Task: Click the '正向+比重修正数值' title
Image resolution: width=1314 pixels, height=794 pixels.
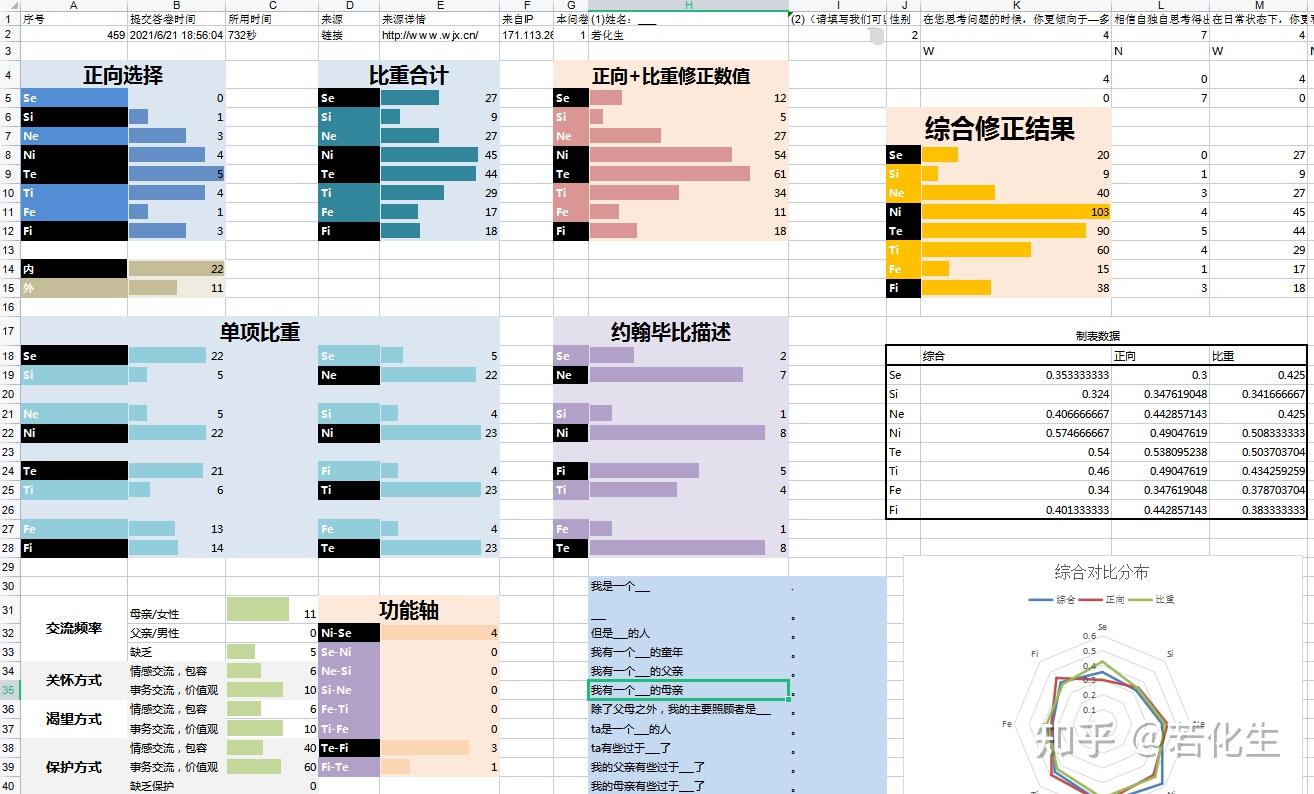Action: coord(671,76)
